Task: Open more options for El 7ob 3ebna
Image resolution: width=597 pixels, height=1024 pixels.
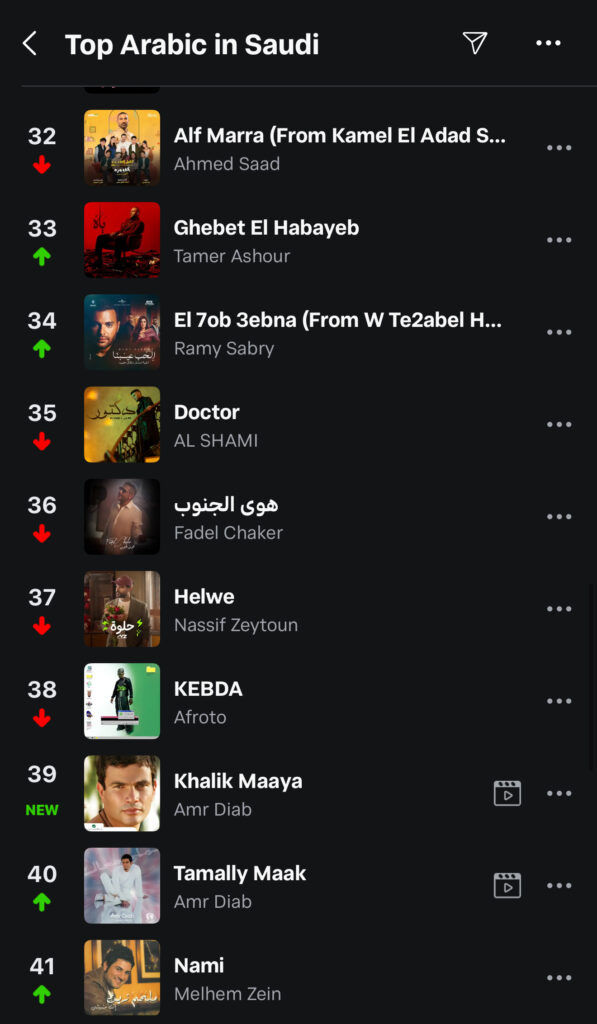Action: click(559, 332)
